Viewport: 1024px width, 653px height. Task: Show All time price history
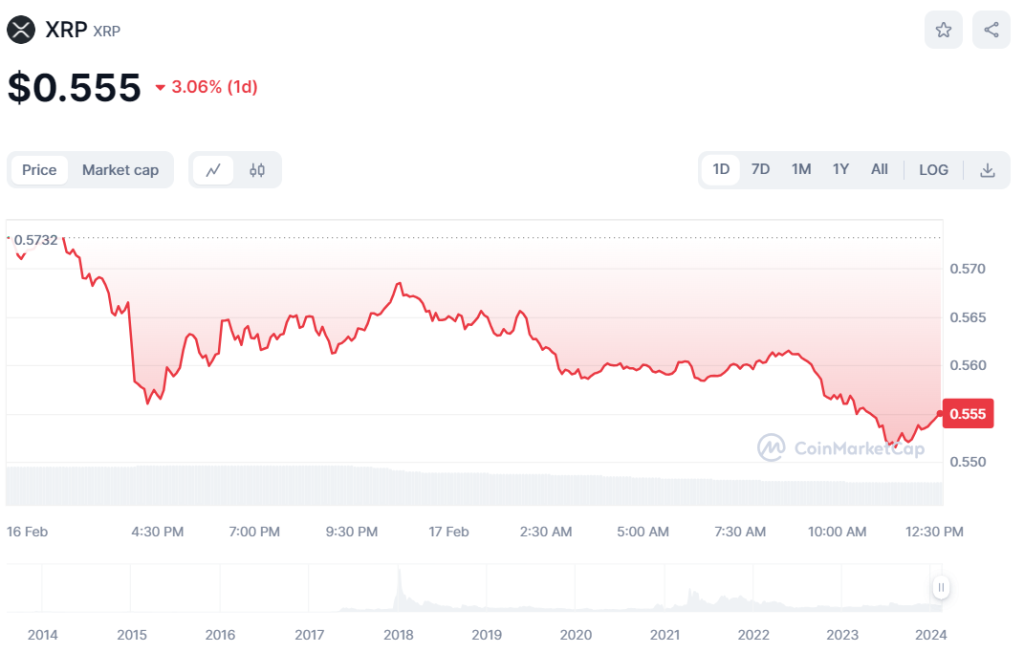point(879,170)
